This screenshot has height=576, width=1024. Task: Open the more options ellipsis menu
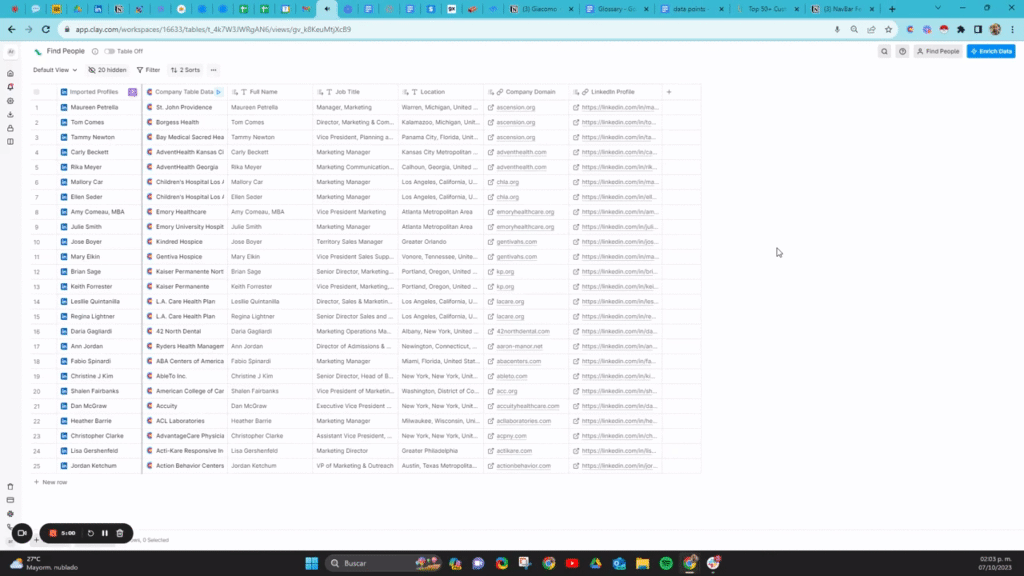pos(214,70)
